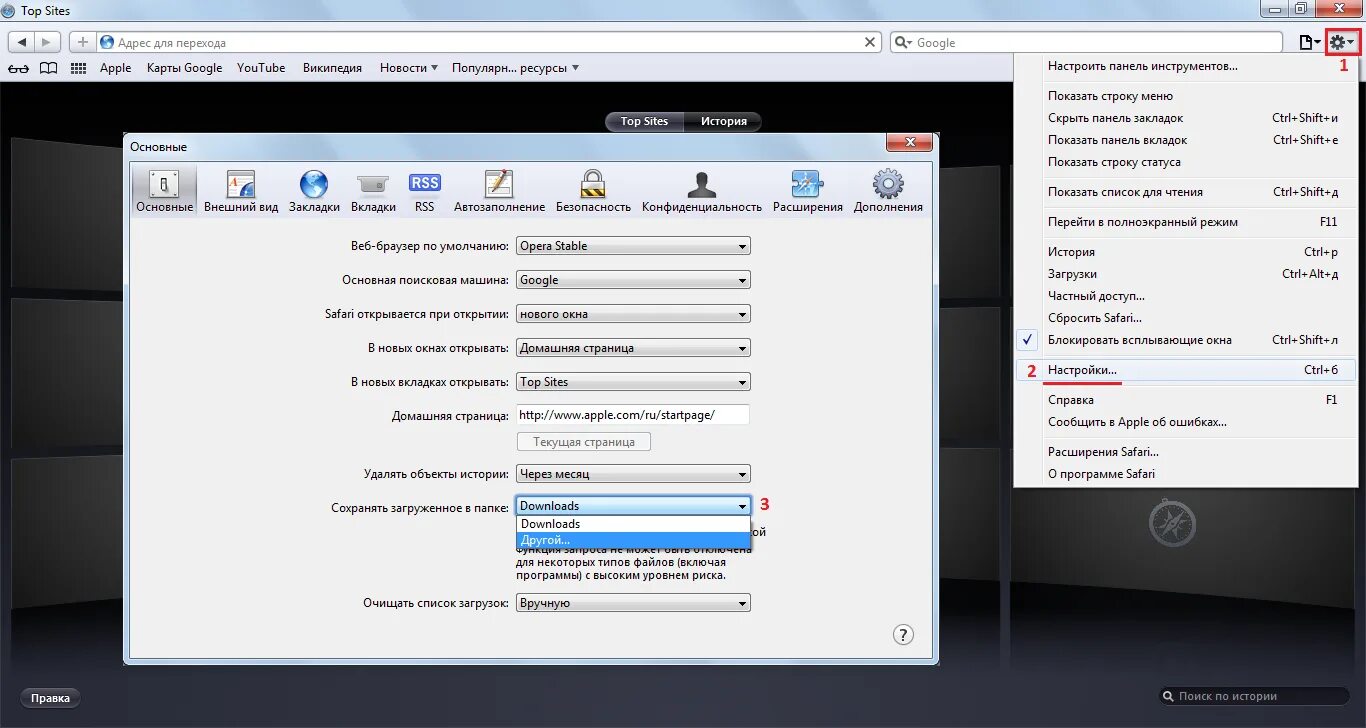1366x728 pixels.
Task: Expand Очищать список загрузок dropdown
Action: tap(633, 603)
